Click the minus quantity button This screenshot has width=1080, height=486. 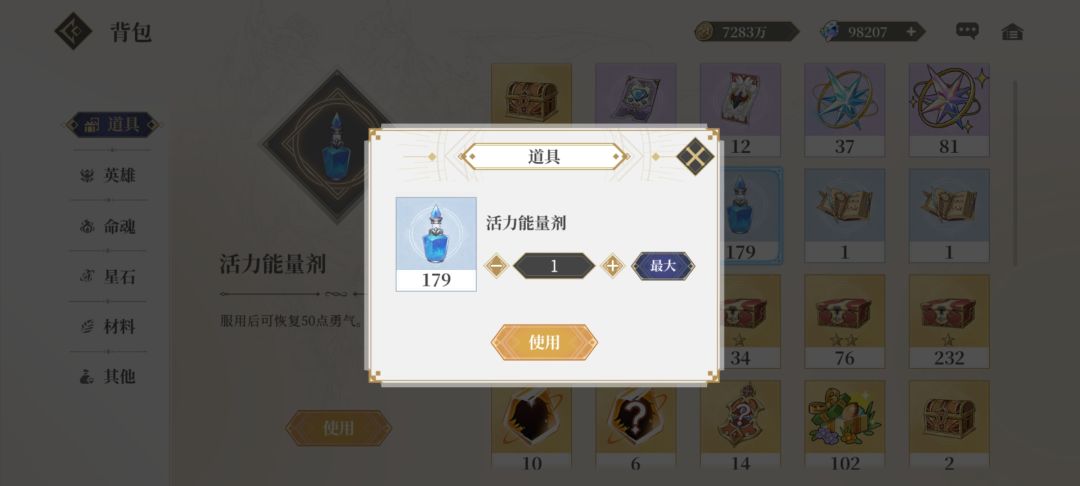496,266
